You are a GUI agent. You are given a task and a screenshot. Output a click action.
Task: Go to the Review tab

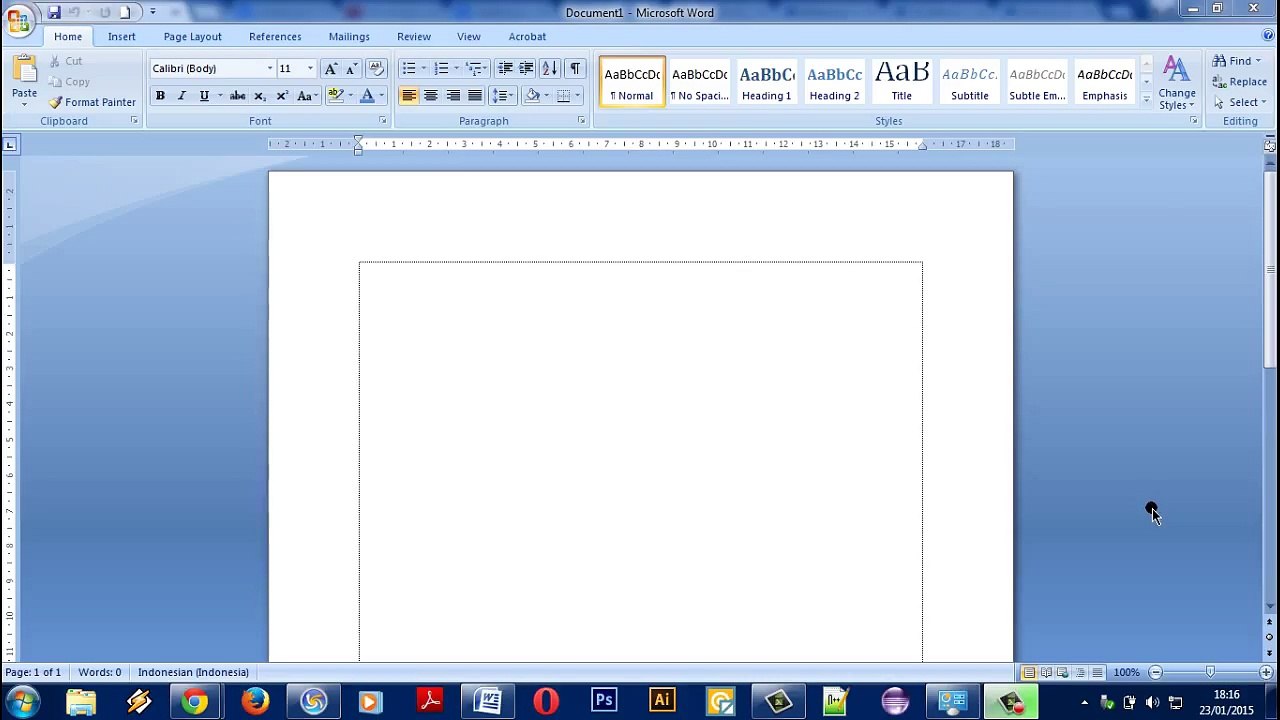pyautogui.click(x=414, y=37)
